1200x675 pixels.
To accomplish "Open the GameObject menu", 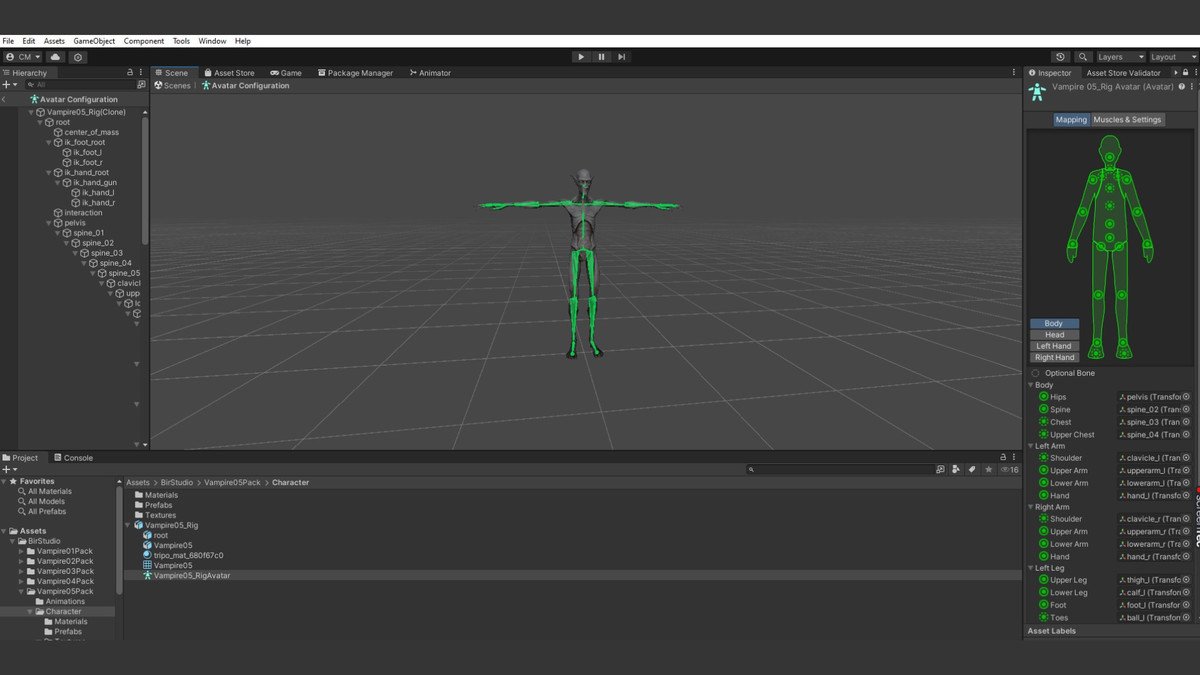I will tap(94, 41).
